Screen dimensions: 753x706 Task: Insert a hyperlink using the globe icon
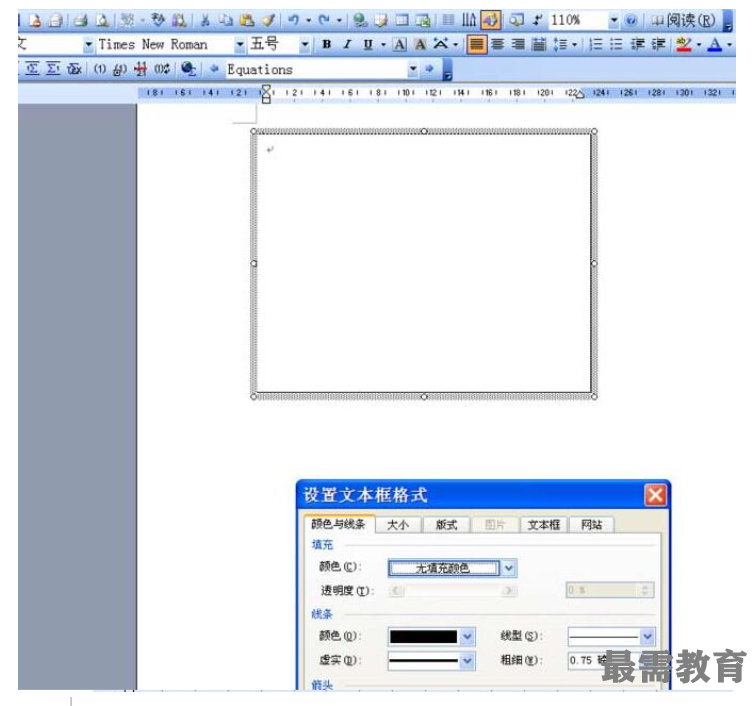[x=360, y=20]
